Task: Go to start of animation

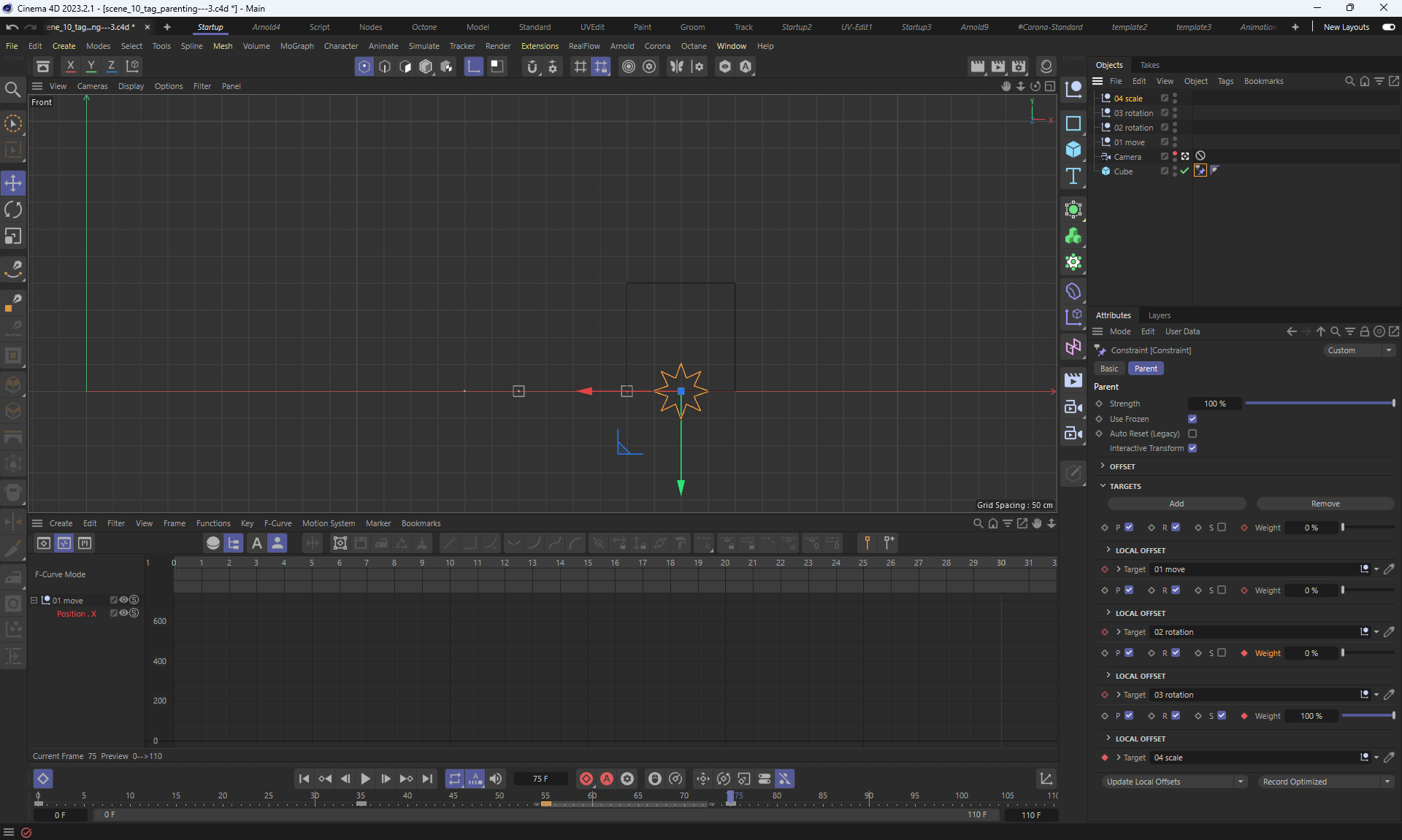Action: click(x=304, y=779)
